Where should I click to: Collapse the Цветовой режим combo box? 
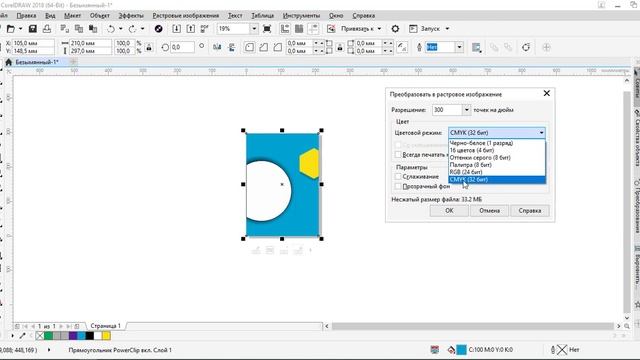tap(541, 133)
